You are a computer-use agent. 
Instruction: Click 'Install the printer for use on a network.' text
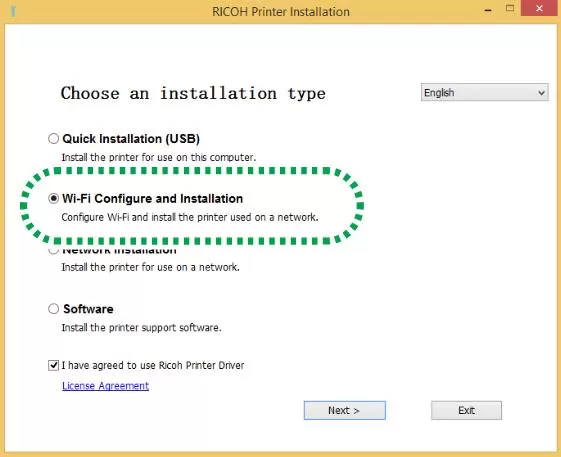coord(151,267)
